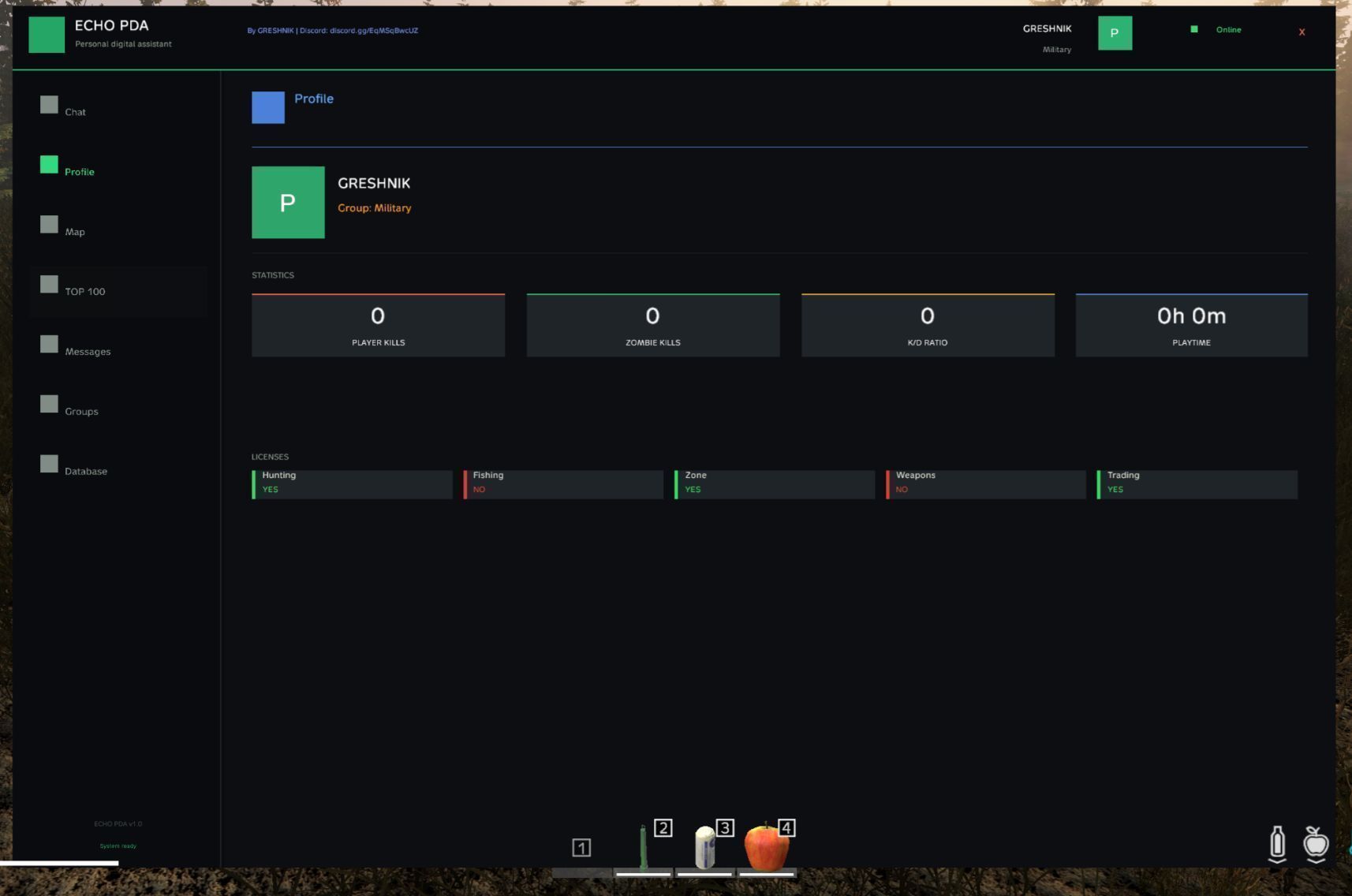Click the Hunting license entry
The height and width of the screenshot is (896, 1352).
click(x=352, y=484)
